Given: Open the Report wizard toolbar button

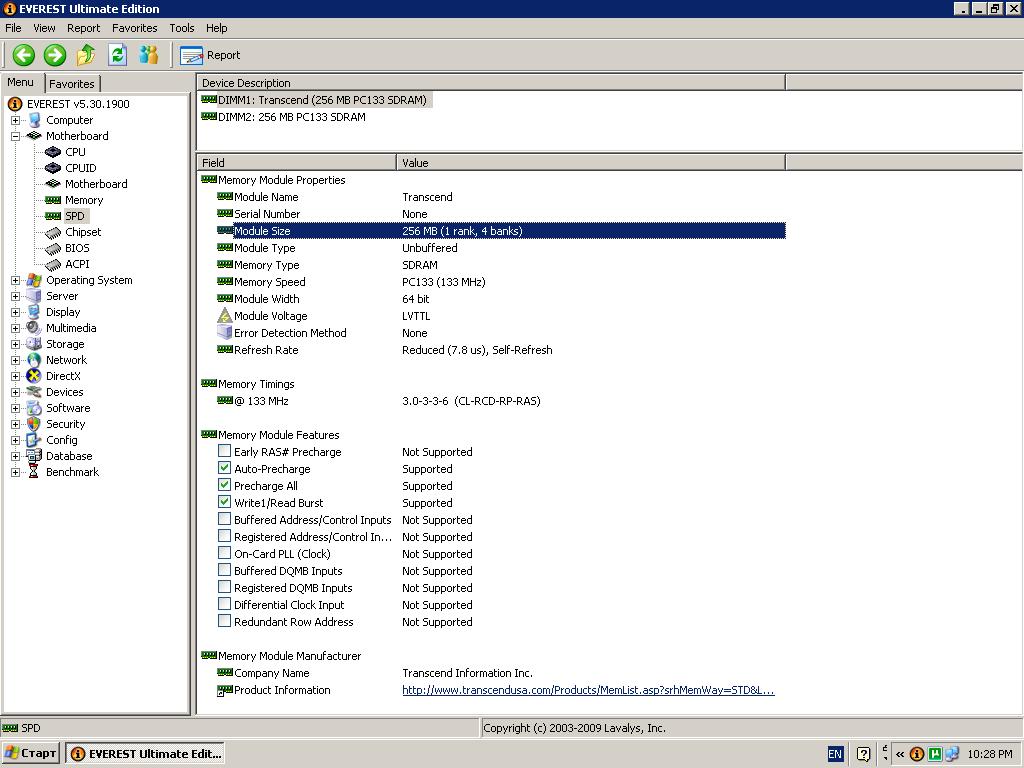Looking at the screenshot, I should coord(210,56).
